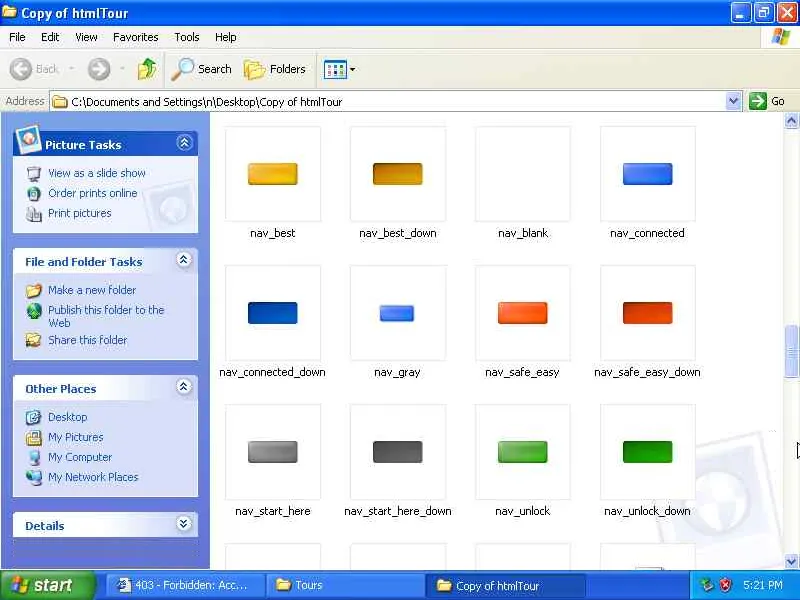Screen dimensions: 800x600
Task: Open the Favorites menu
Action: pyautogui.click(x=136, y=37)
